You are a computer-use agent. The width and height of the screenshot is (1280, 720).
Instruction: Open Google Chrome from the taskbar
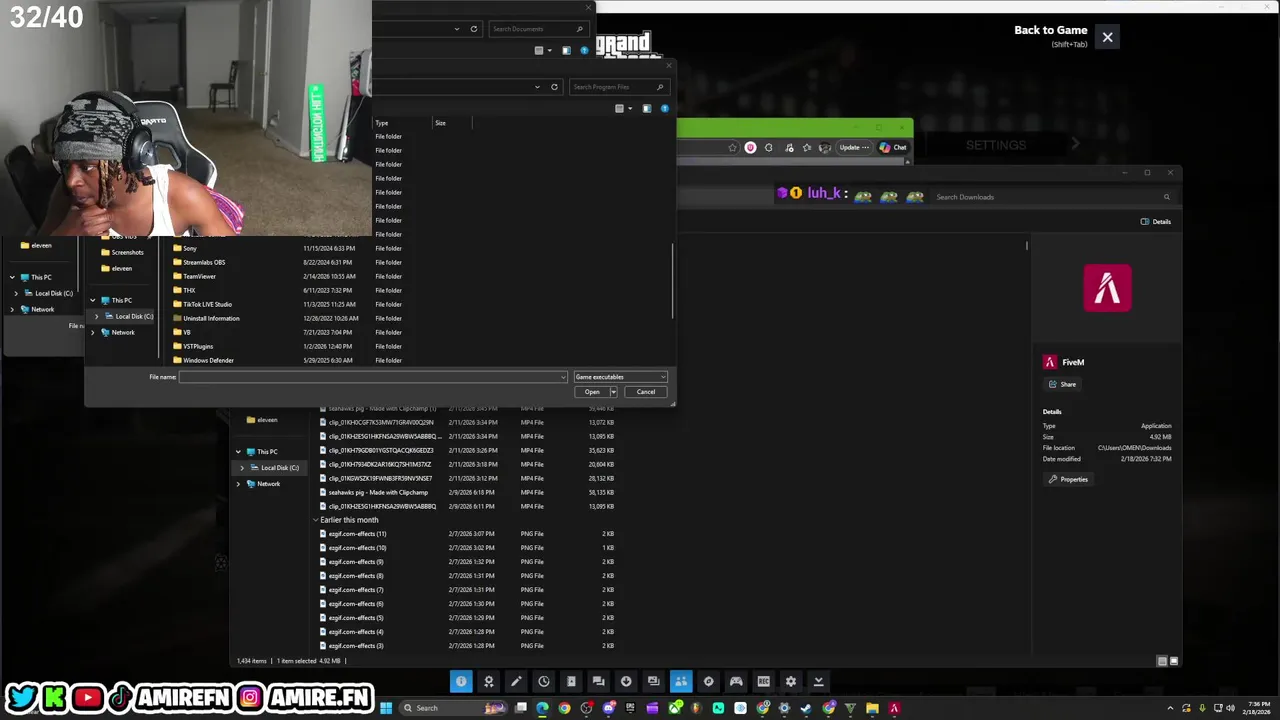coord(564,708)
